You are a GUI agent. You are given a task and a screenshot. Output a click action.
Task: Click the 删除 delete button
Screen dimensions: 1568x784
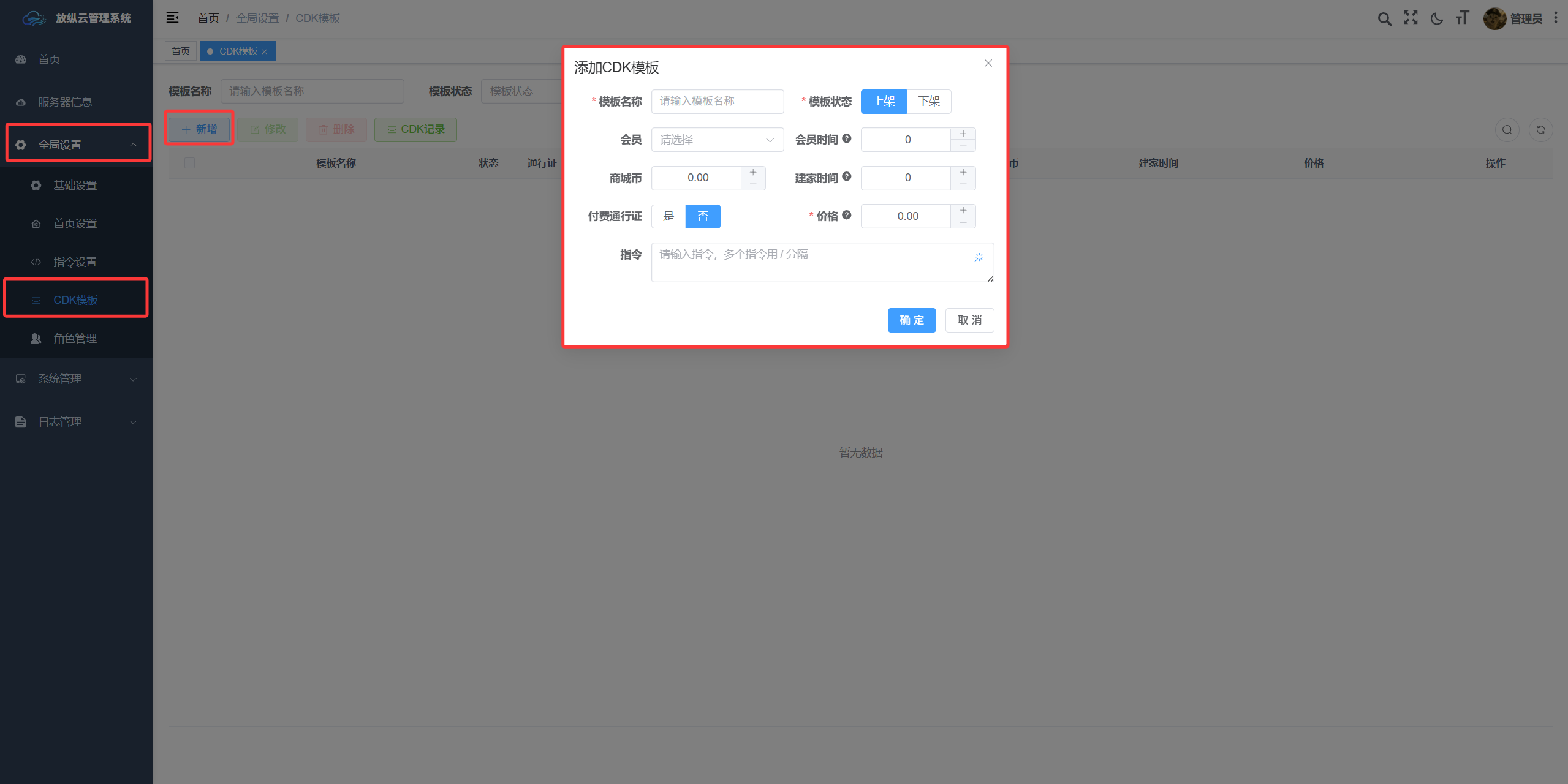pyautogui.click(x=337, y=129)
